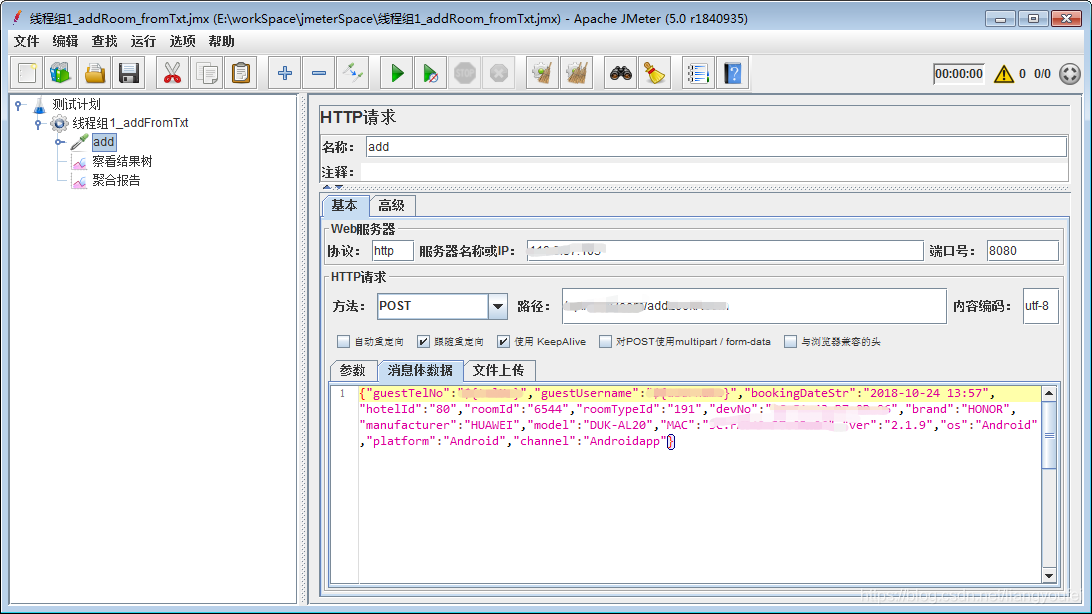Click the Shutdown test icon

499,73
